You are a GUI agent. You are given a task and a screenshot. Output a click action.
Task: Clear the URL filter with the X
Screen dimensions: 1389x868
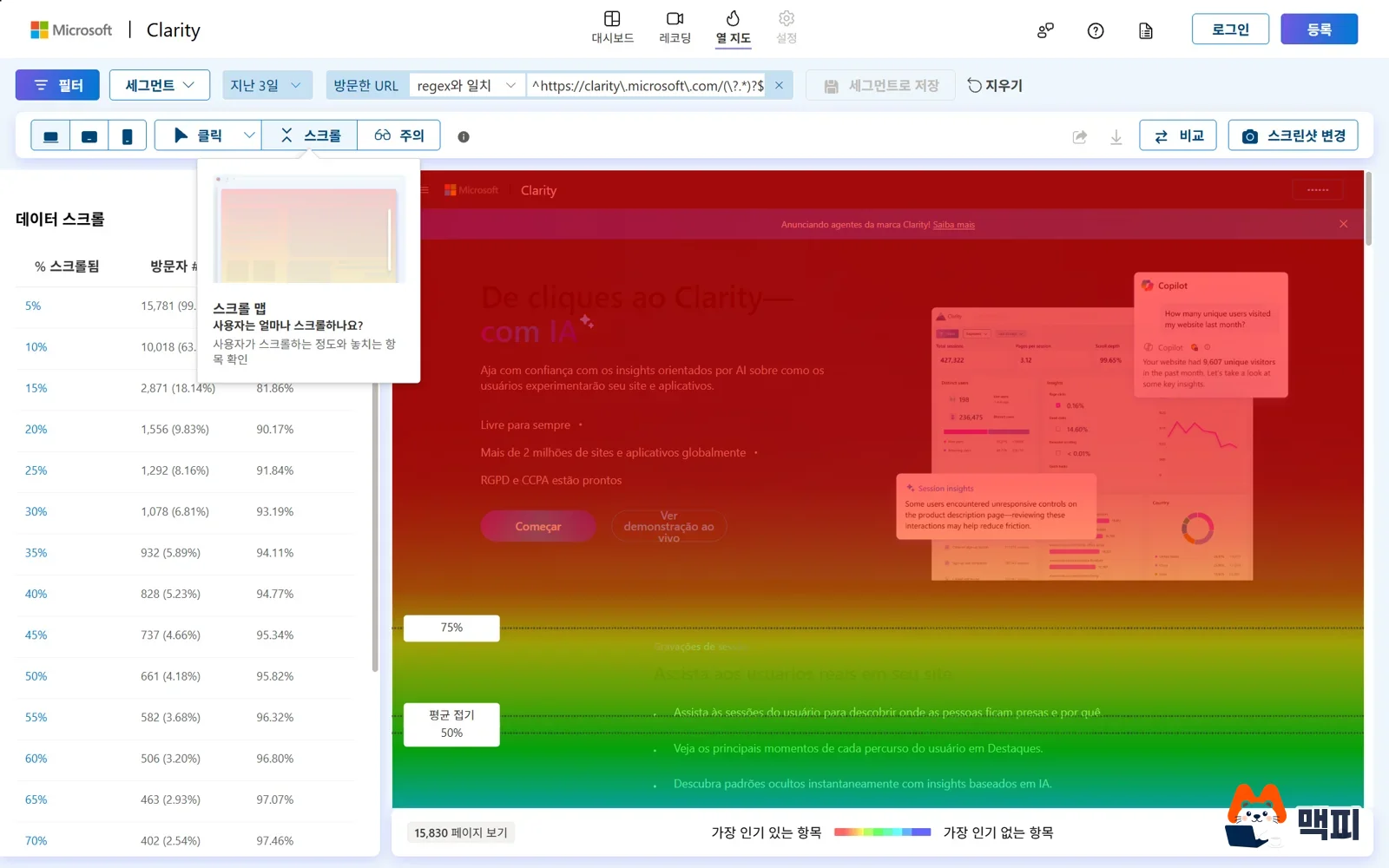779,85
